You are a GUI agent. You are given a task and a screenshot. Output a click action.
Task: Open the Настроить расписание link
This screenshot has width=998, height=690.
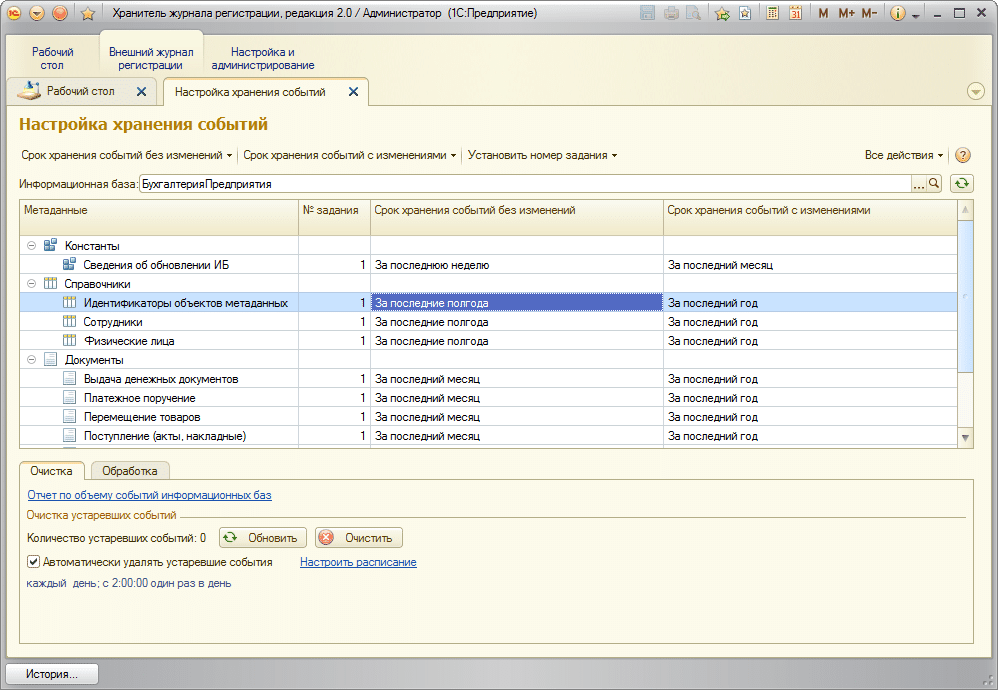pos(358,562)
